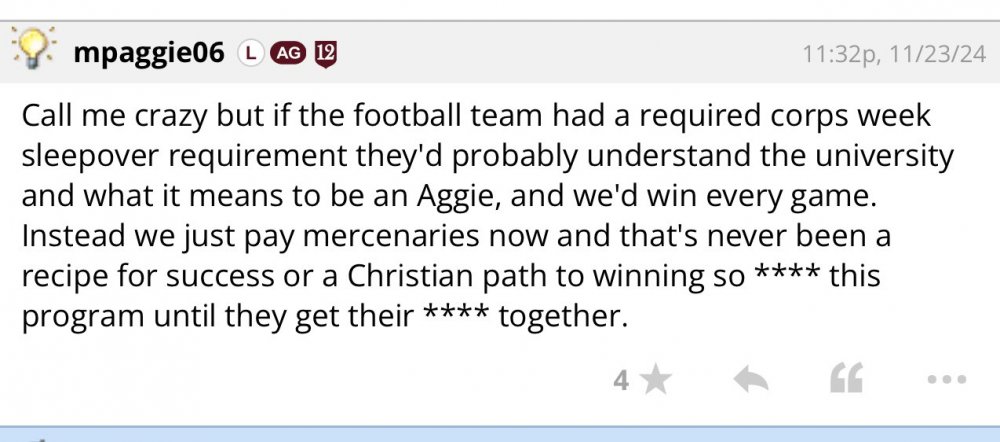The image size is (1000, 442).
Task: Star this post by mpaggie06
Action: pyautogui.click(x=656, y=380)
